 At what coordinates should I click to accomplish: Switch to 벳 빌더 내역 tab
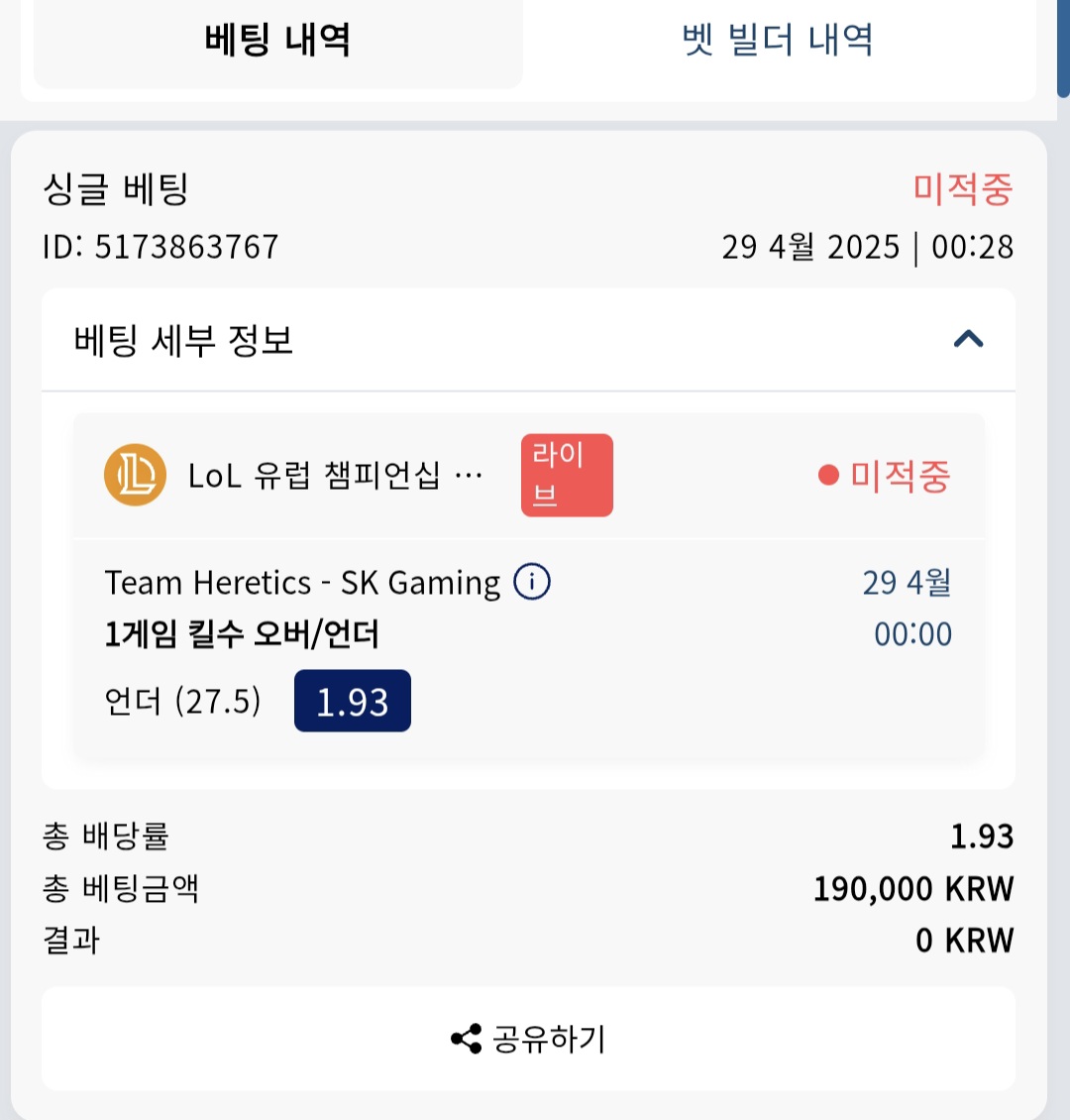[778, 40]
